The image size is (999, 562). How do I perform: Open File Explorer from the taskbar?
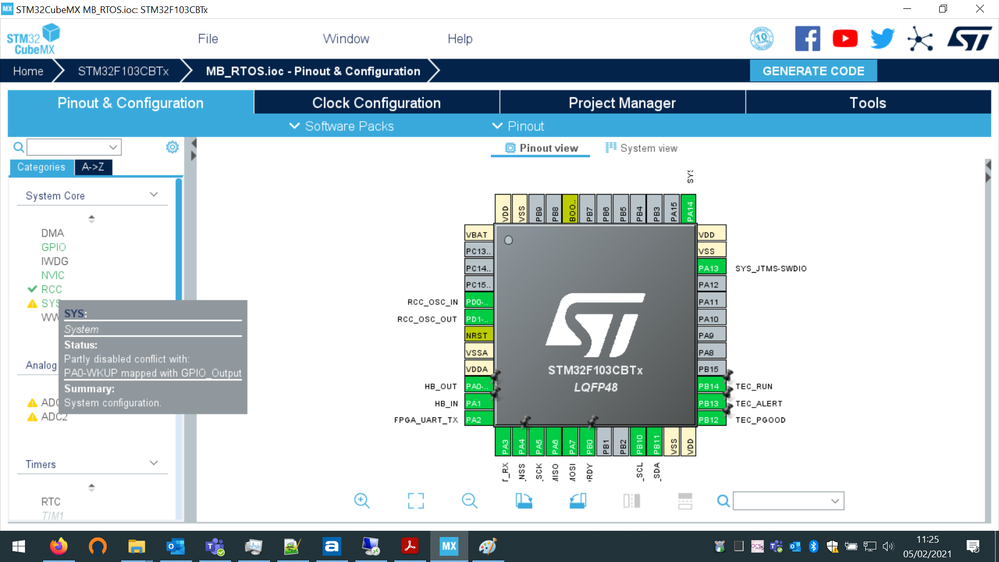pos(136,546)
